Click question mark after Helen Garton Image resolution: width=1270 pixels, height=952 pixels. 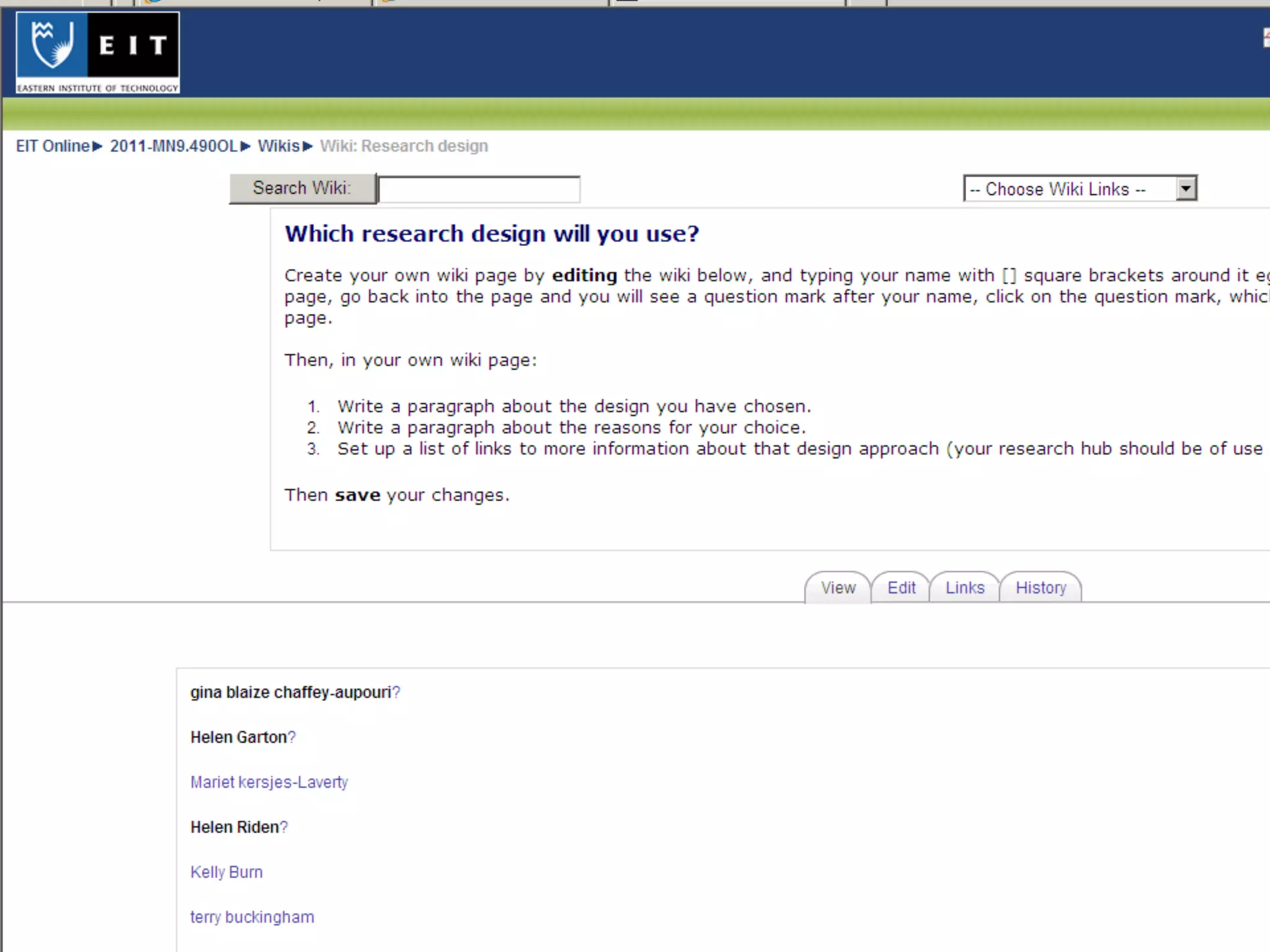292,738
